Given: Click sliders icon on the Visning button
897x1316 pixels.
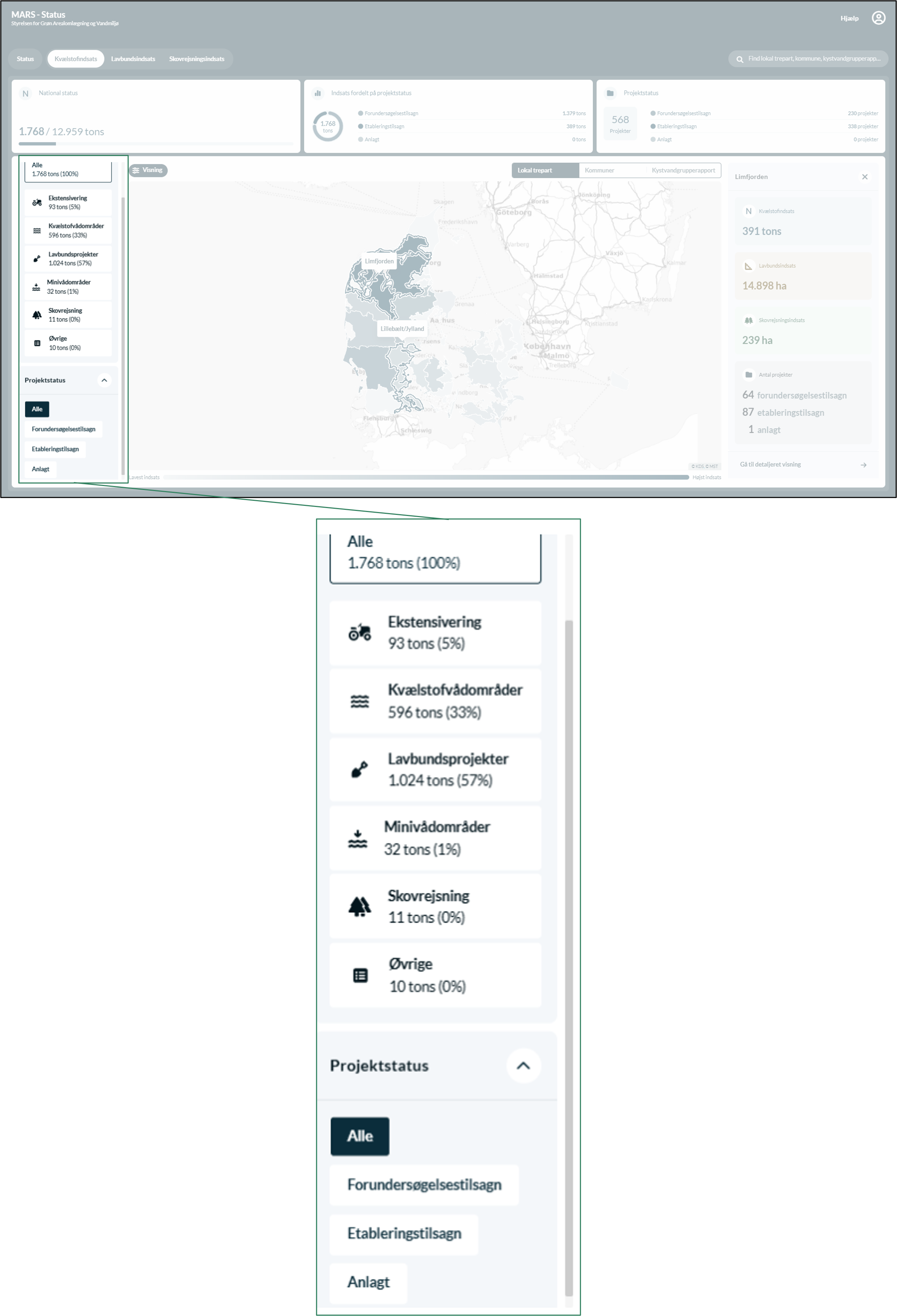Looking at the screenshot, I should click(136, 171).
